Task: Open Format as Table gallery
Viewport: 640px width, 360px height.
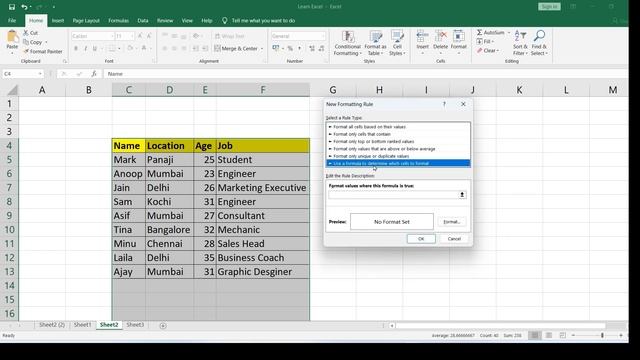Action: (x=375, y=43)
